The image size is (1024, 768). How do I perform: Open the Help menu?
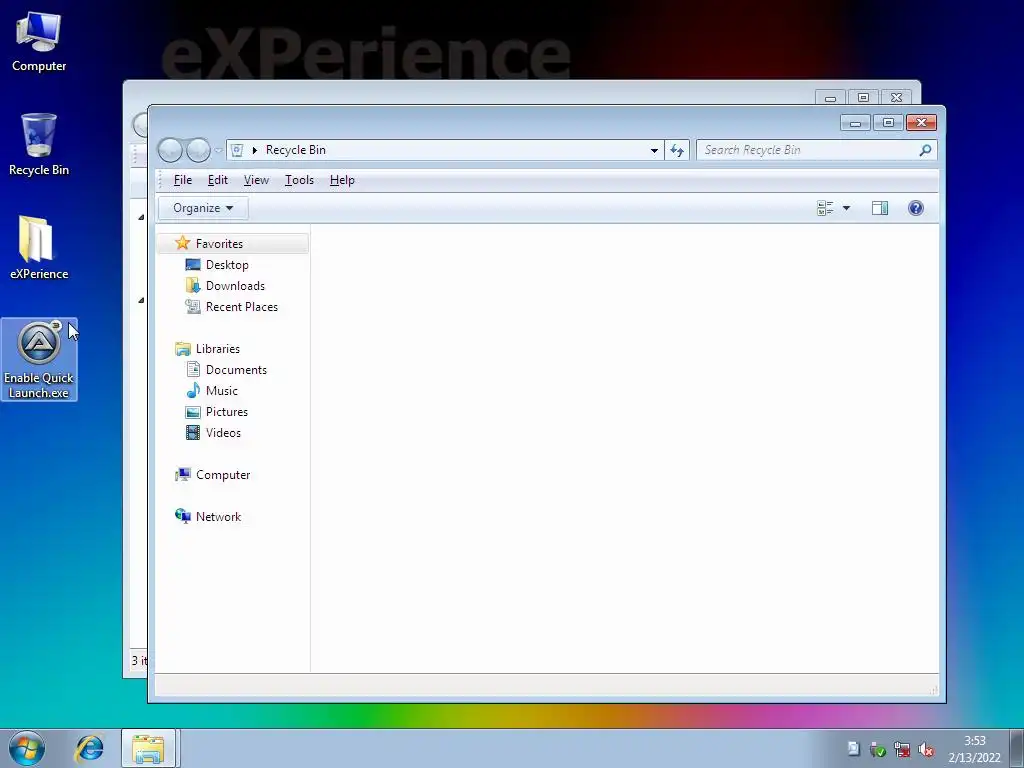tap(342, 180)
